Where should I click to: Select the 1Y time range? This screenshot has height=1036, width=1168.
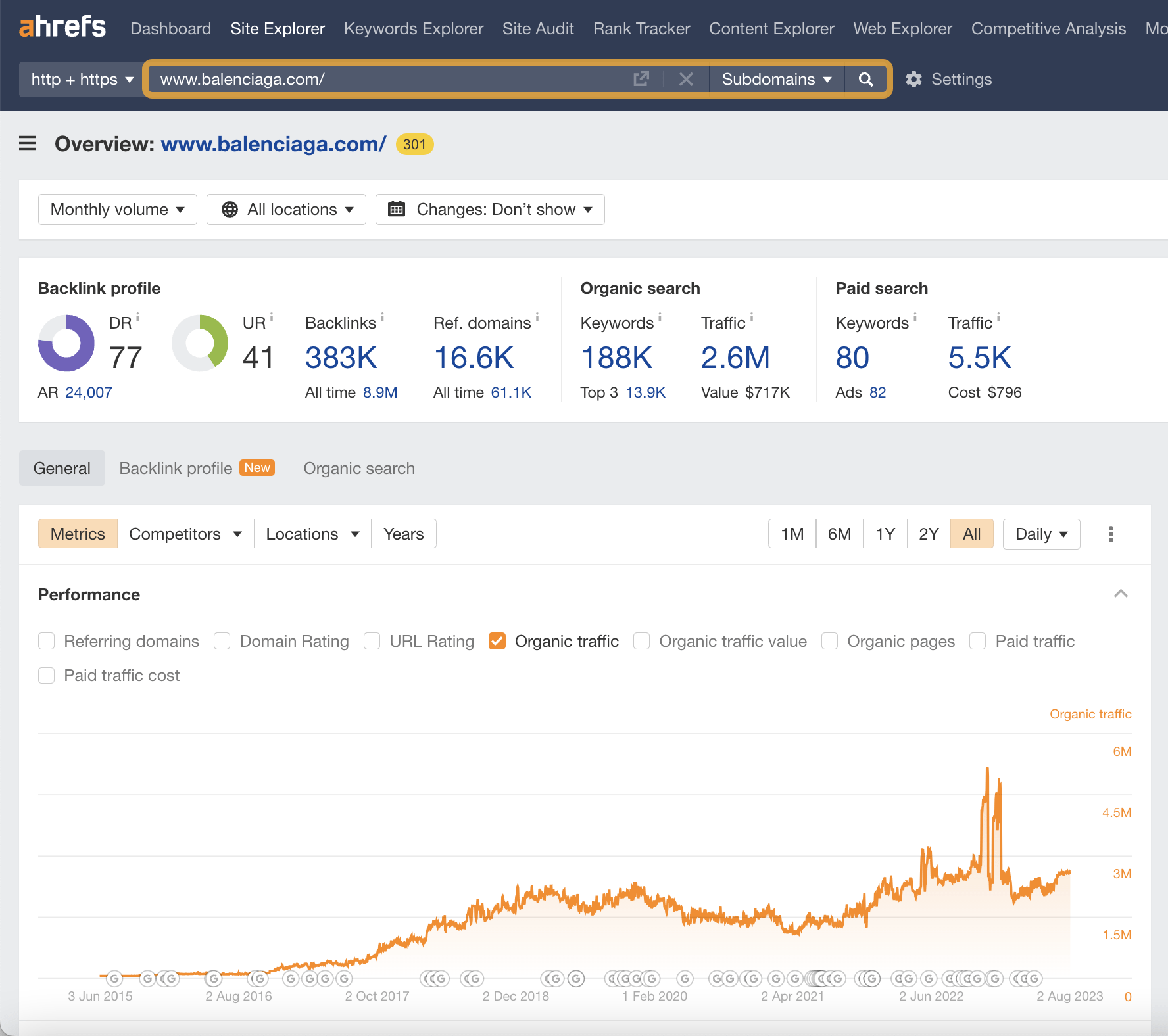pos(885,534)
